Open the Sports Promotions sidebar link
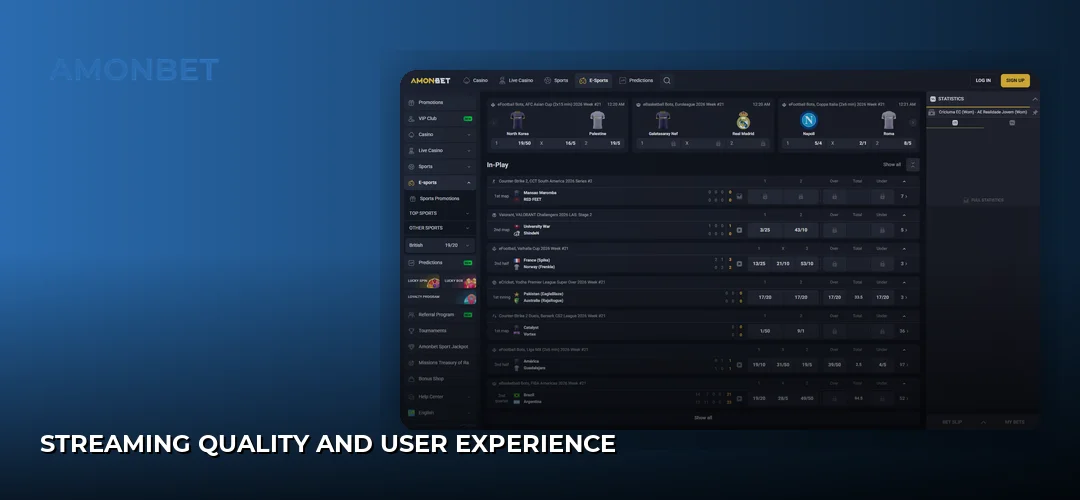1080x500 pixels. [439, 198]
